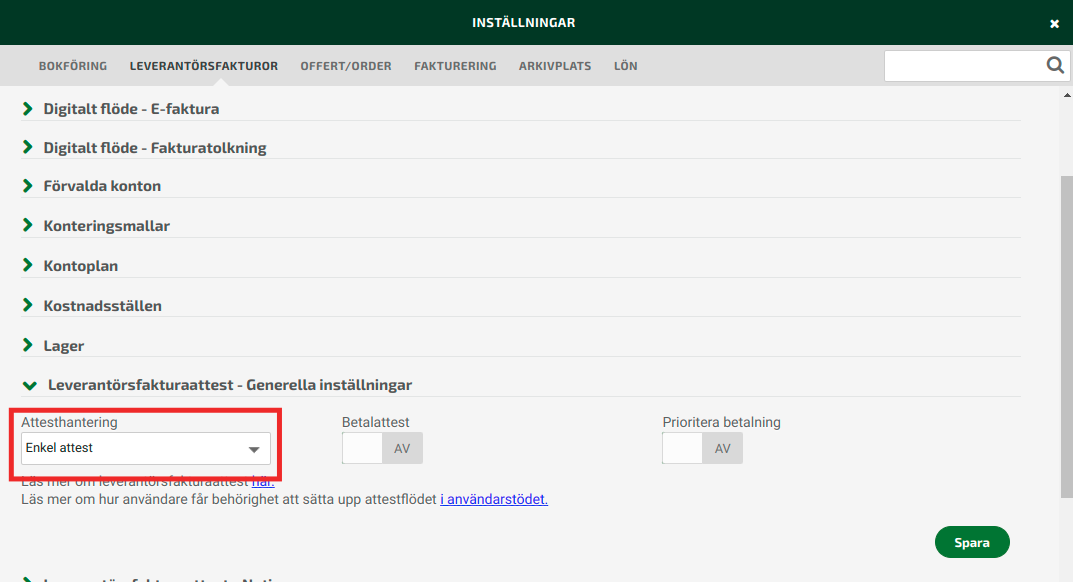Image resolution: width=1073 pixels, height=582 pixels.
Task: Switch to the Bokföring tab
Action: point(73,66)
